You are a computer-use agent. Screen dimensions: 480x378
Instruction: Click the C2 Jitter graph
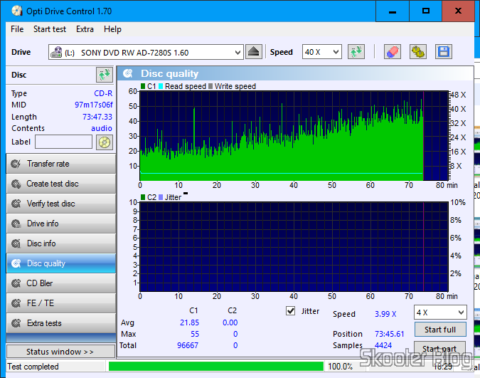click(294, 247)
